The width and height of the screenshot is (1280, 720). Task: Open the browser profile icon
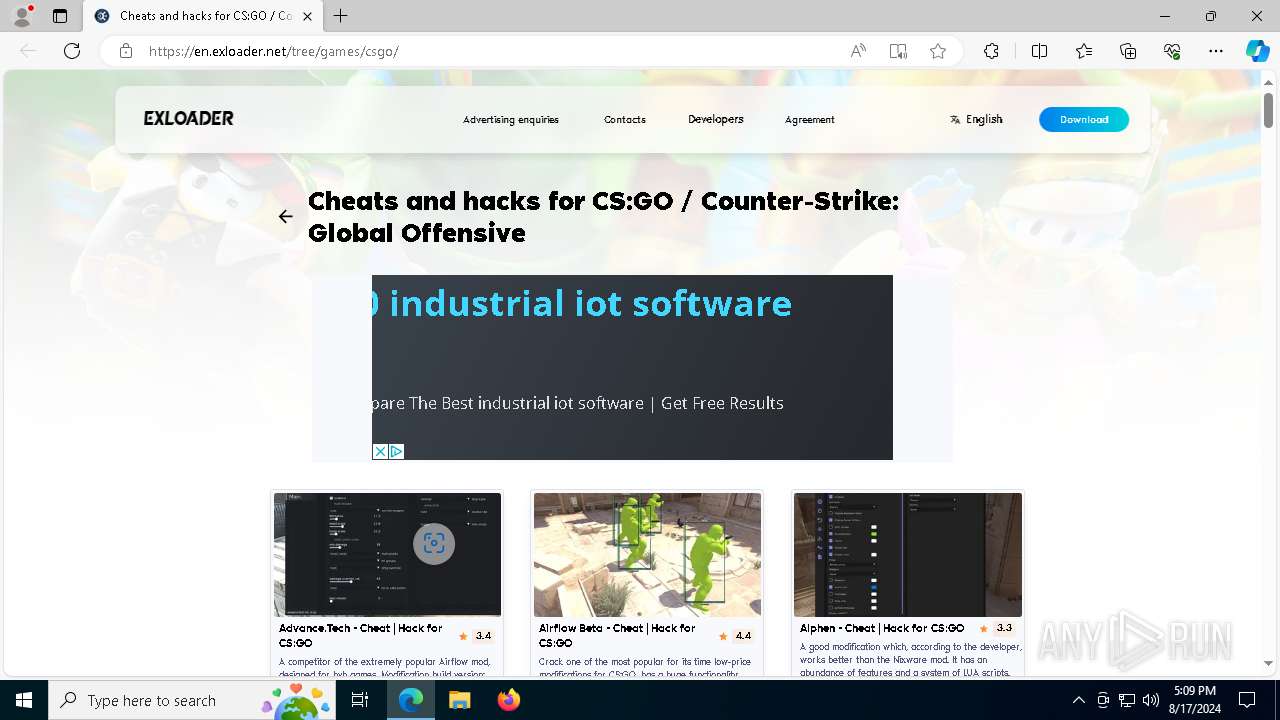[22, 16]
